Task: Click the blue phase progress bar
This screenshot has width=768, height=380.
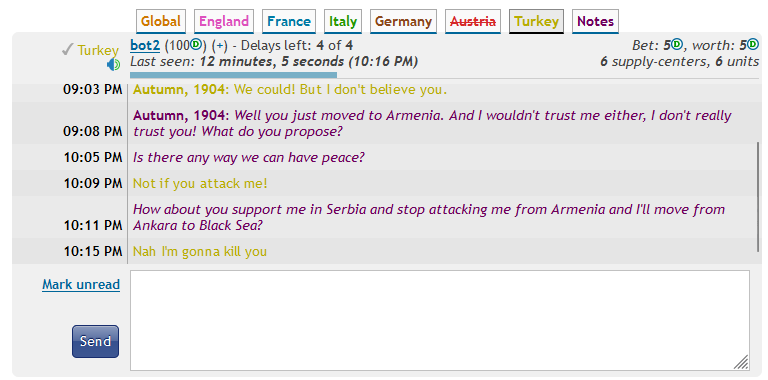Action: pyautogui.click(x=234, y=75)
